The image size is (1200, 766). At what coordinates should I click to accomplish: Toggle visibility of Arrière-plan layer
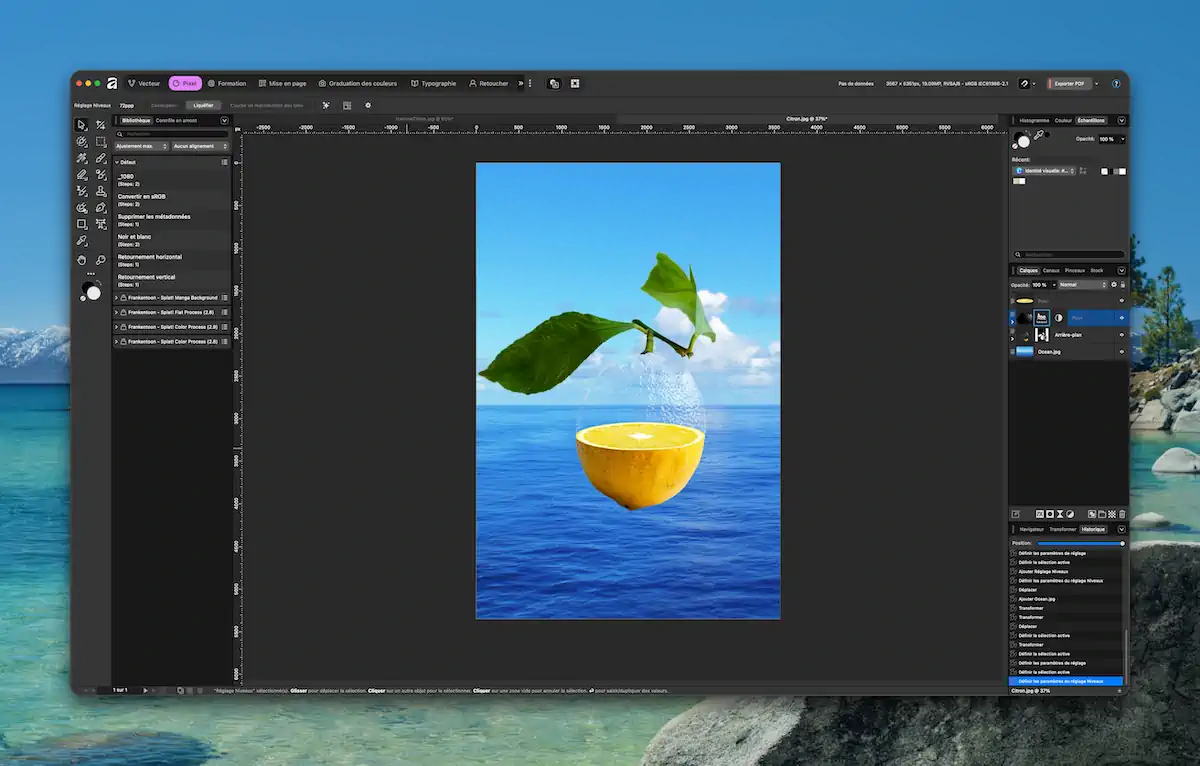(x=1121, y=335)
